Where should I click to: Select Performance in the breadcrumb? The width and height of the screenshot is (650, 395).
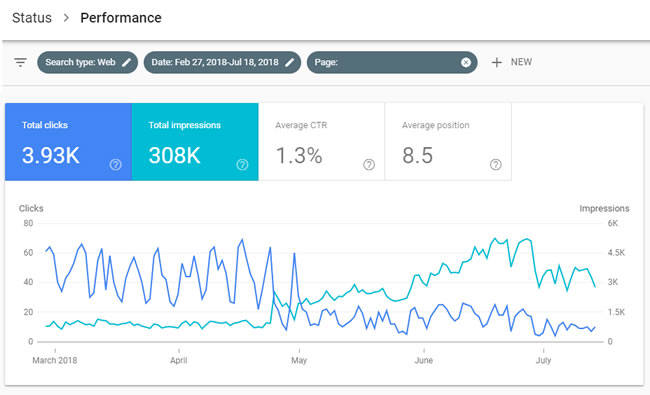(121, 18)
